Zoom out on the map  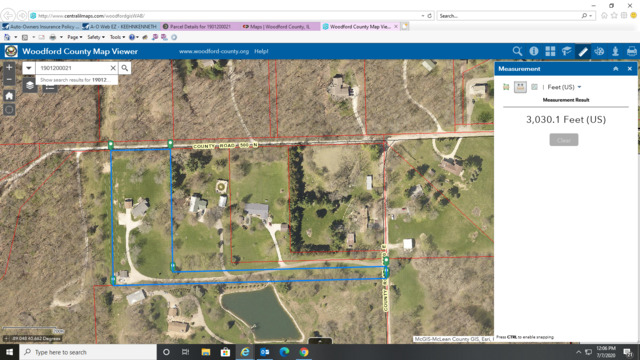[x=9, y=80]
